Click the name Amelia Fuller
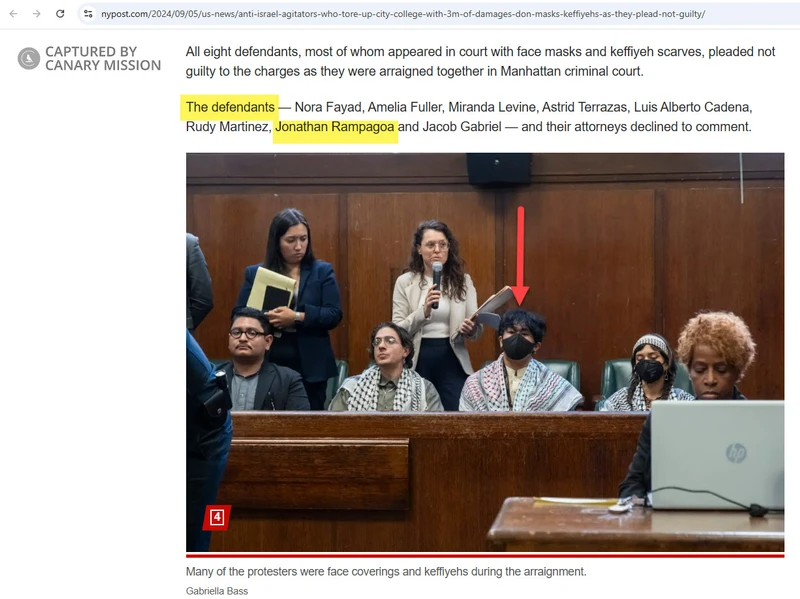The width and height of the screenshot is (800, 599). coord(405,107)
